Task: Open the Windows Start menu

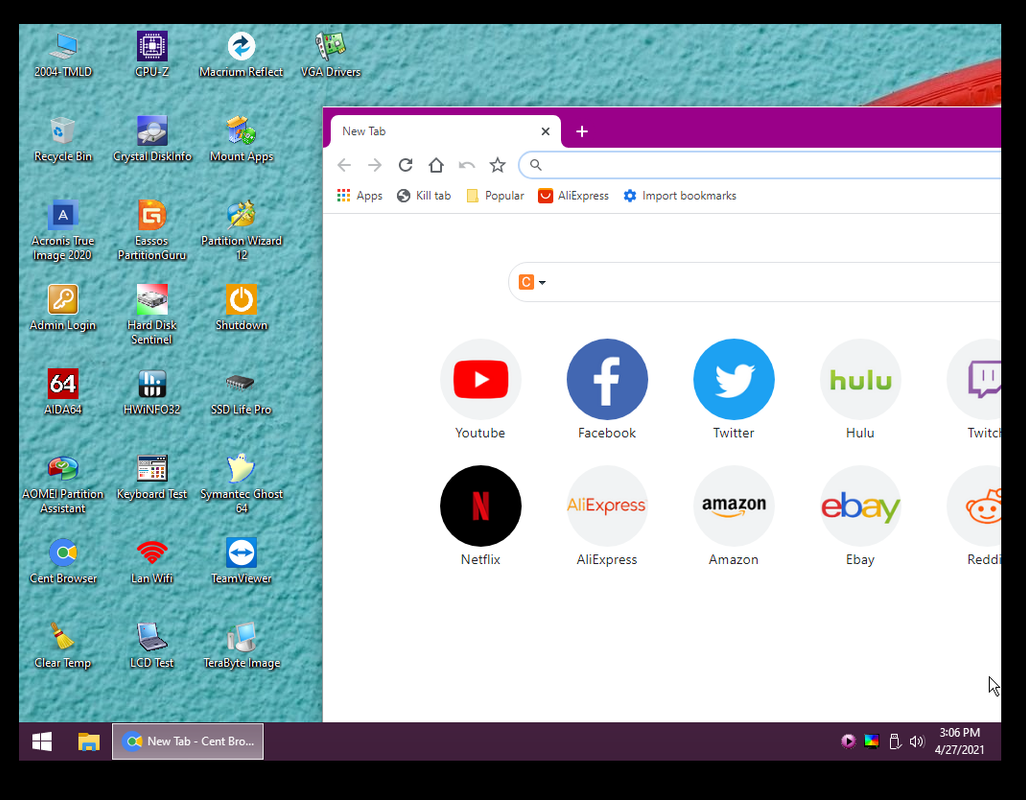Action: click(42, 741)
